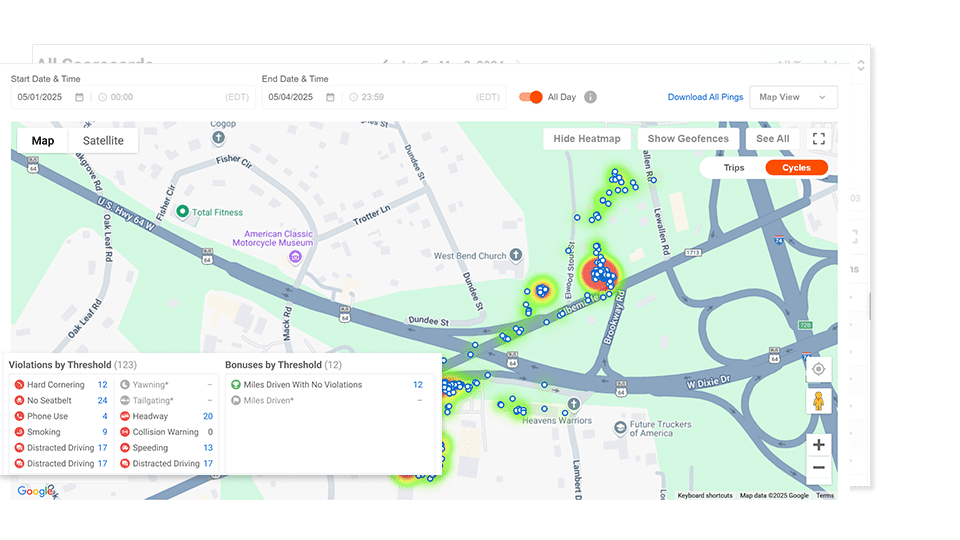Open the No Seatbelt count 24
Screen dimensions: 960x540
click(x=102, y=400)
